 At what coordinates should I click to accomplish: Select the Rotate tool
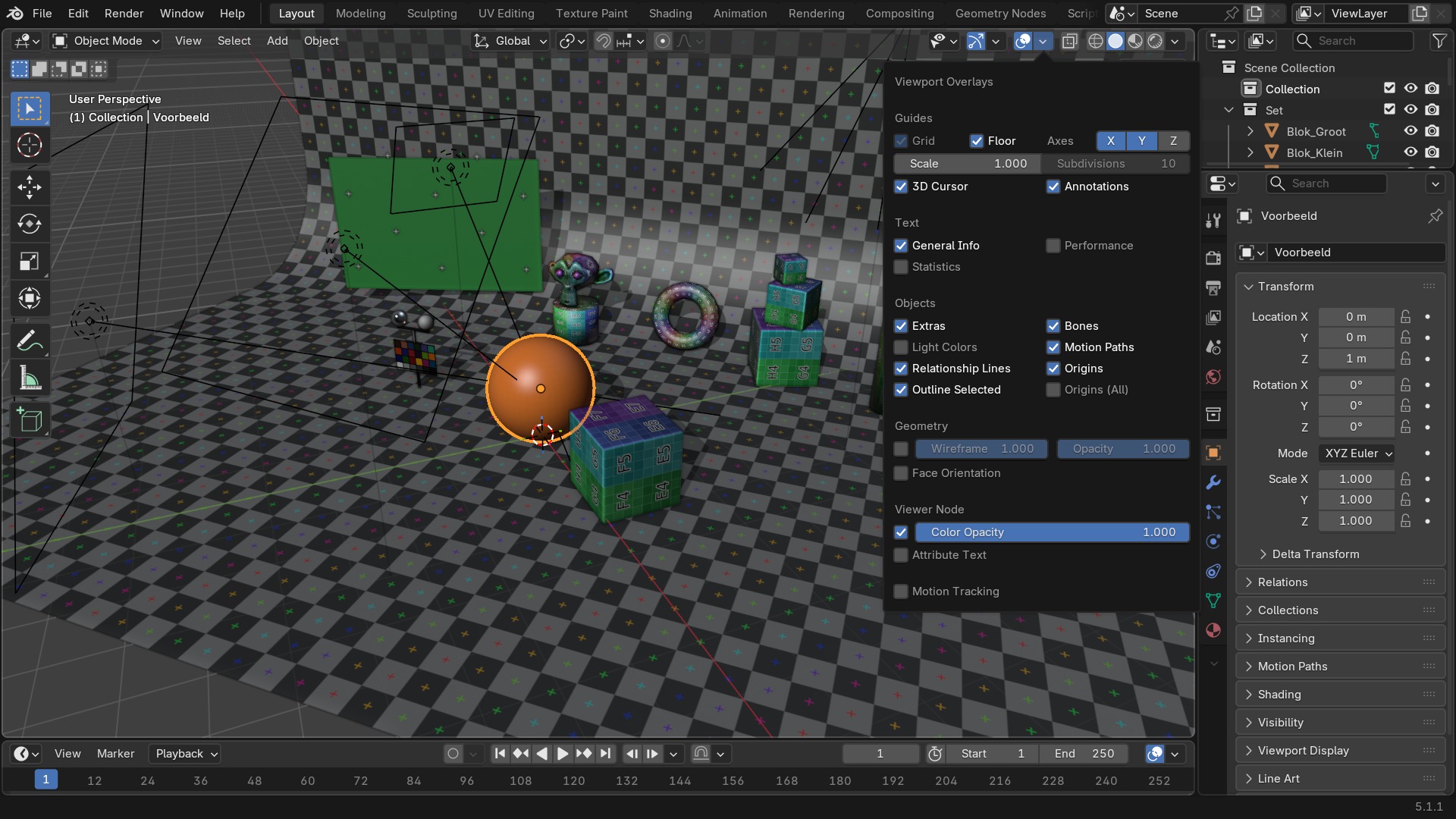pos(30,224)
